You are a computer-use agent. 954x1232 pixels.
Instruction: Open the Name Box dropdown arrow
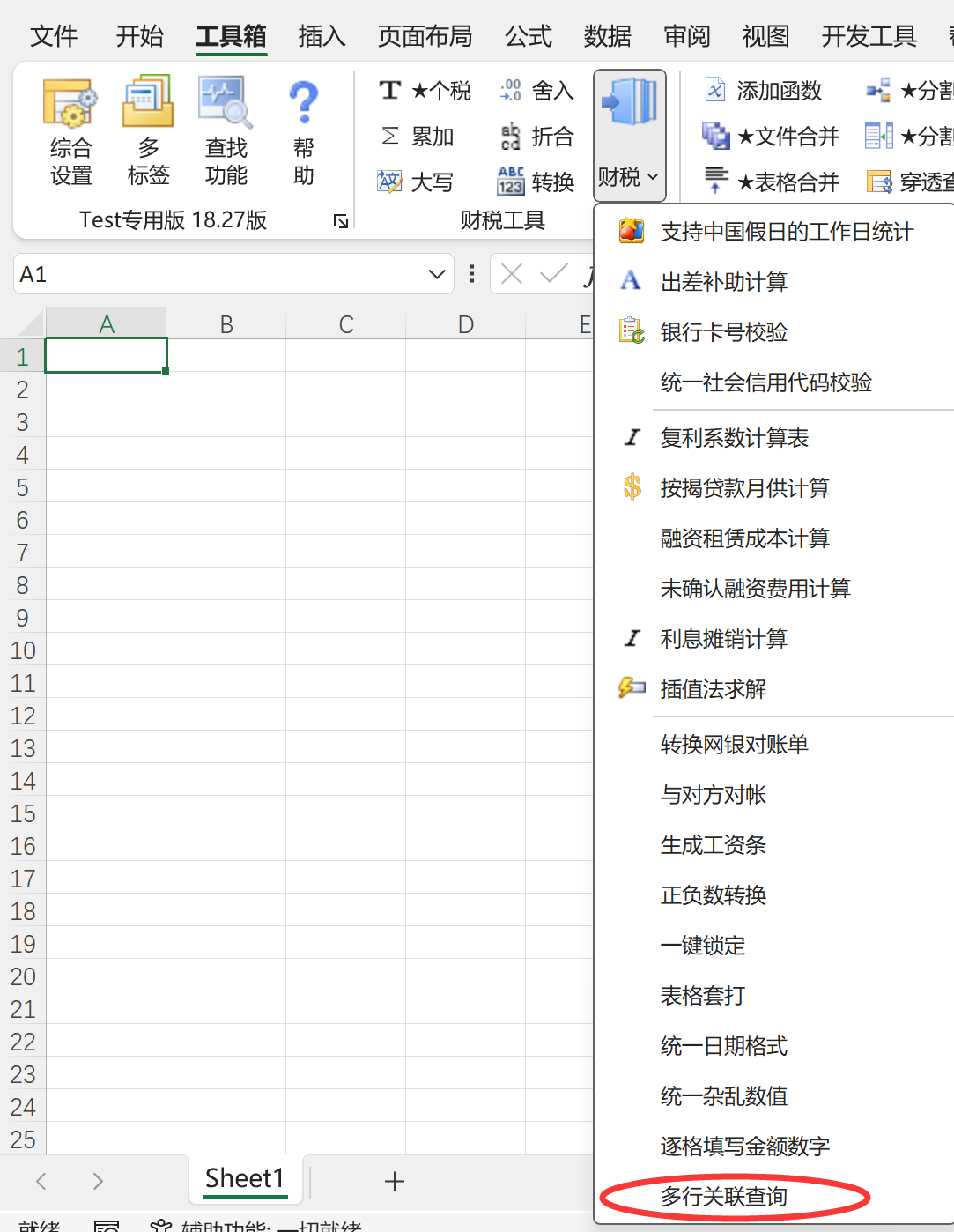click(436, 275)
